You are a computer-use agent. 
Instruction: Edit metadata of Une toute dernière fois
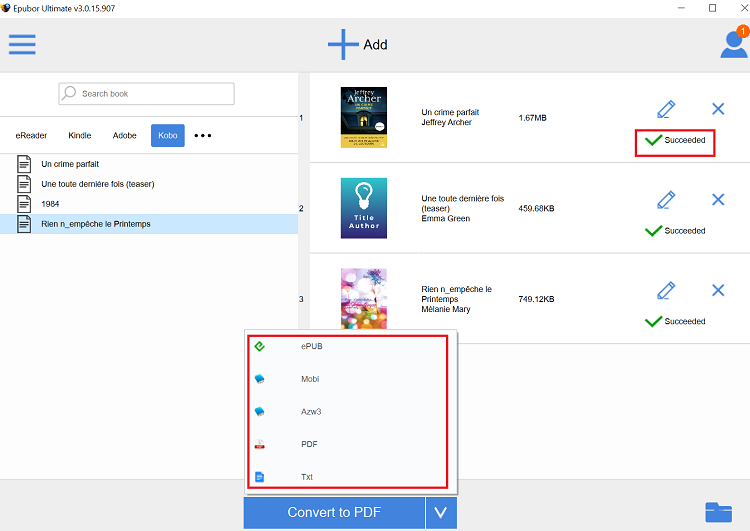tap(666, 200)
